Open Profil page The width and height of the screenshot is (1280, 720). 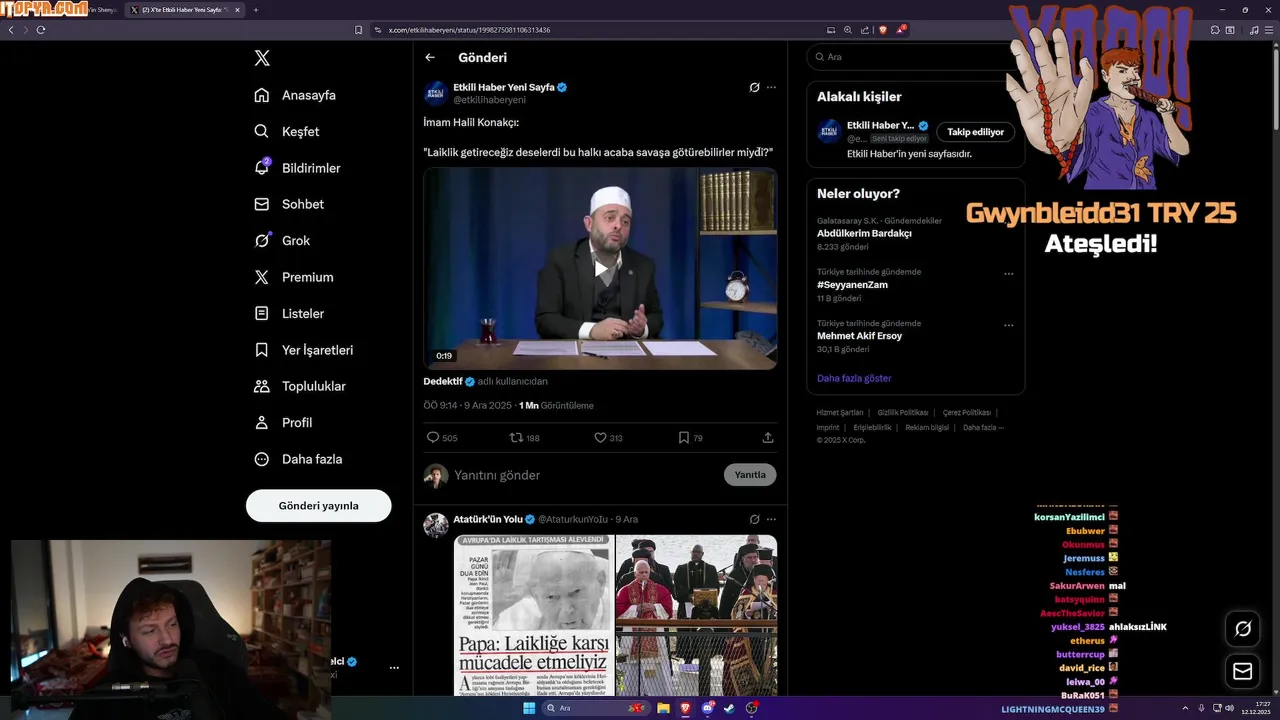[283, 422]
